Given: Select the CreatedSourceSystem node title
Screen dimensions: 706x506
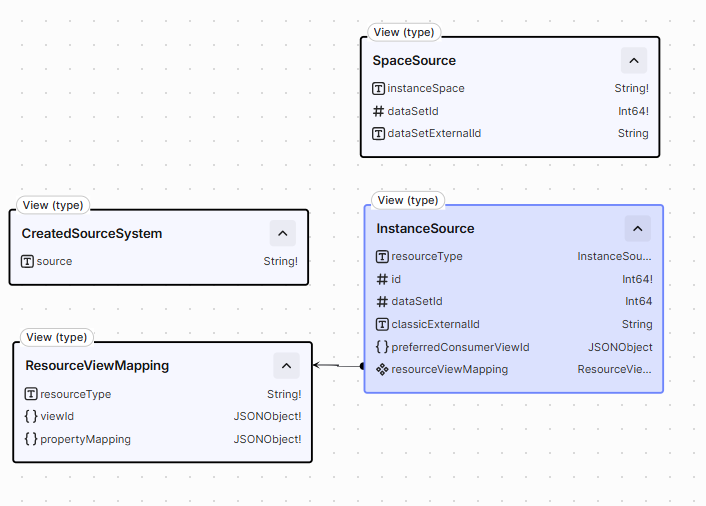Looking at the screenshot, I should pyautogui.click(x=92, y=234).
